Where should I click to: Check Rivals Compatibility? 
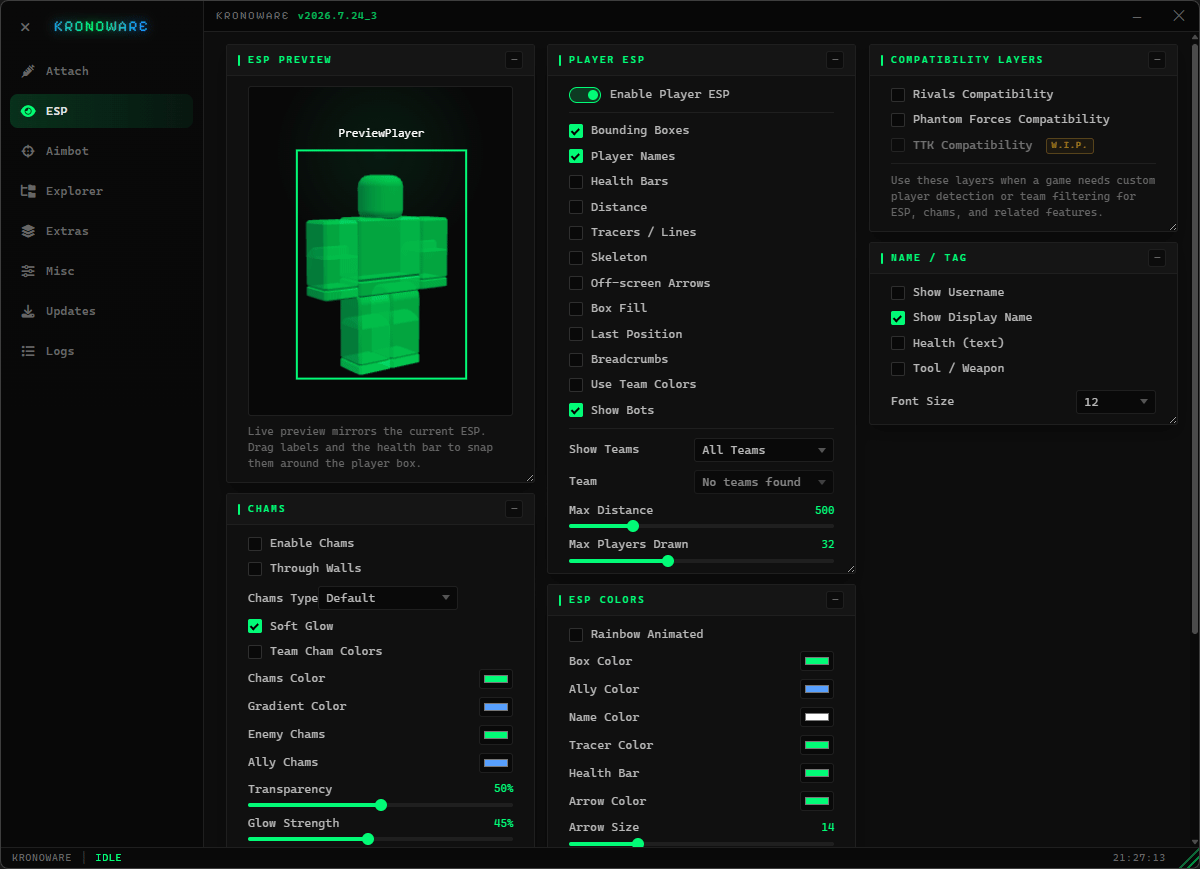[898, 94]
